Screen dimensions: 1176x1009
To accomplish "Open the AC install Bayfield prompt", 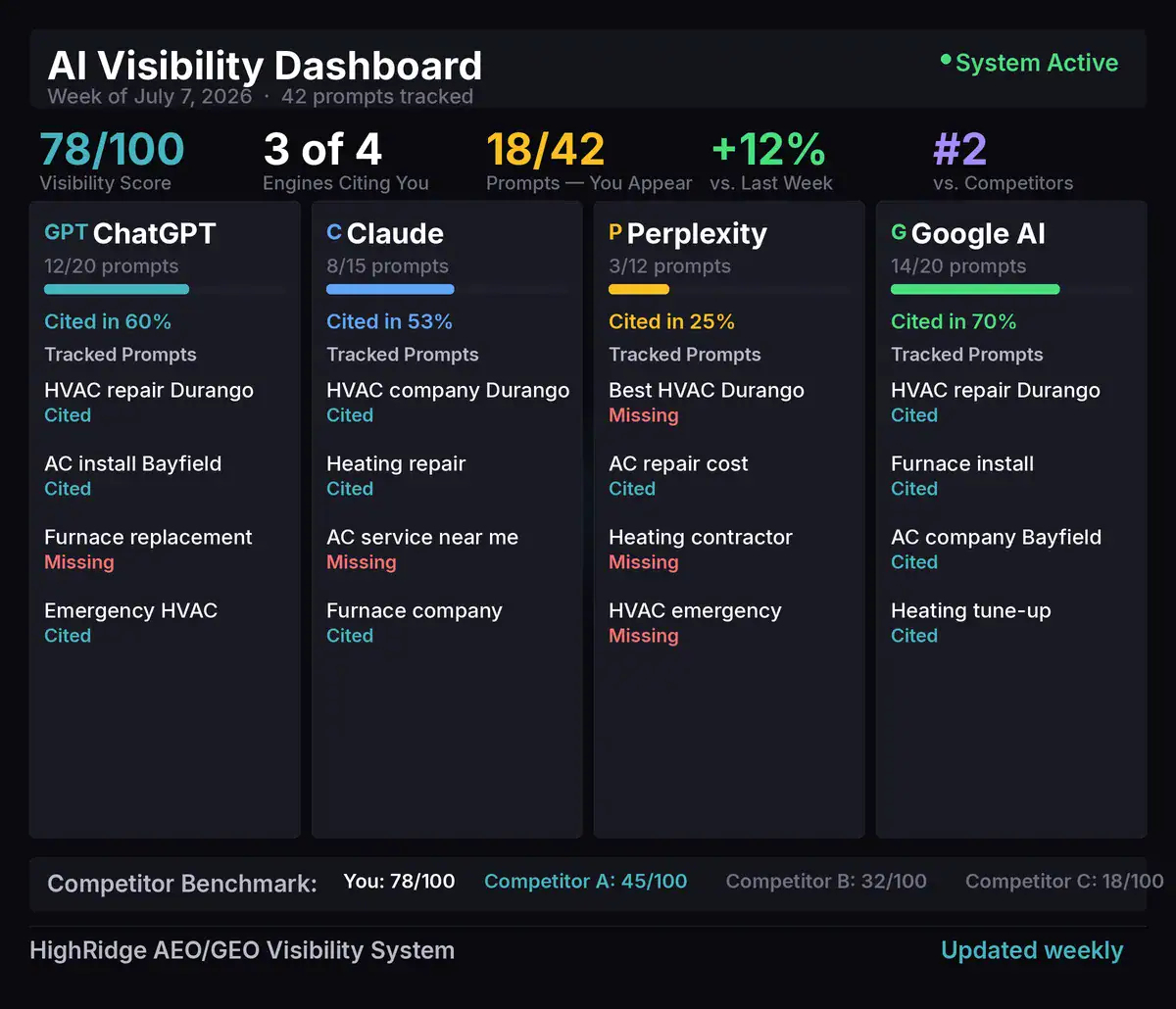I will click(x=132, y=463).
